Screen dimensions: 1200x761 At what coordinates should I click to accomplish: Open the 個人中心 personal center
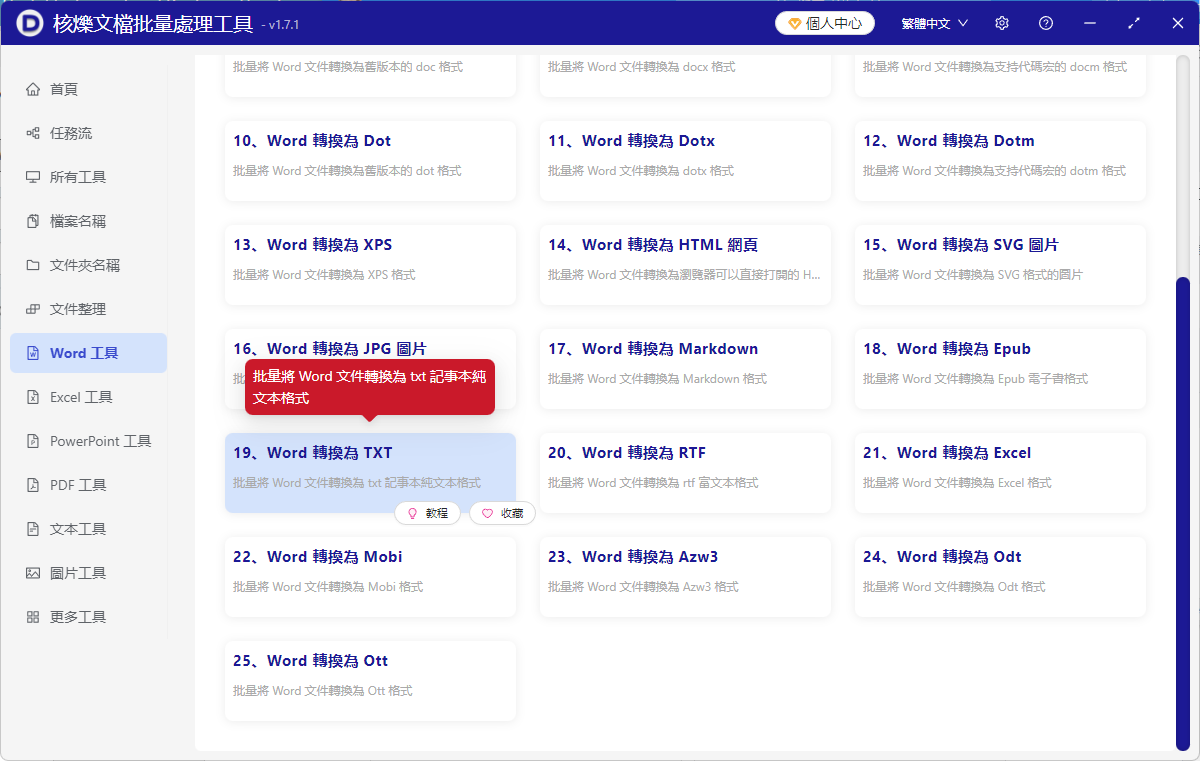tap(824, 22)
